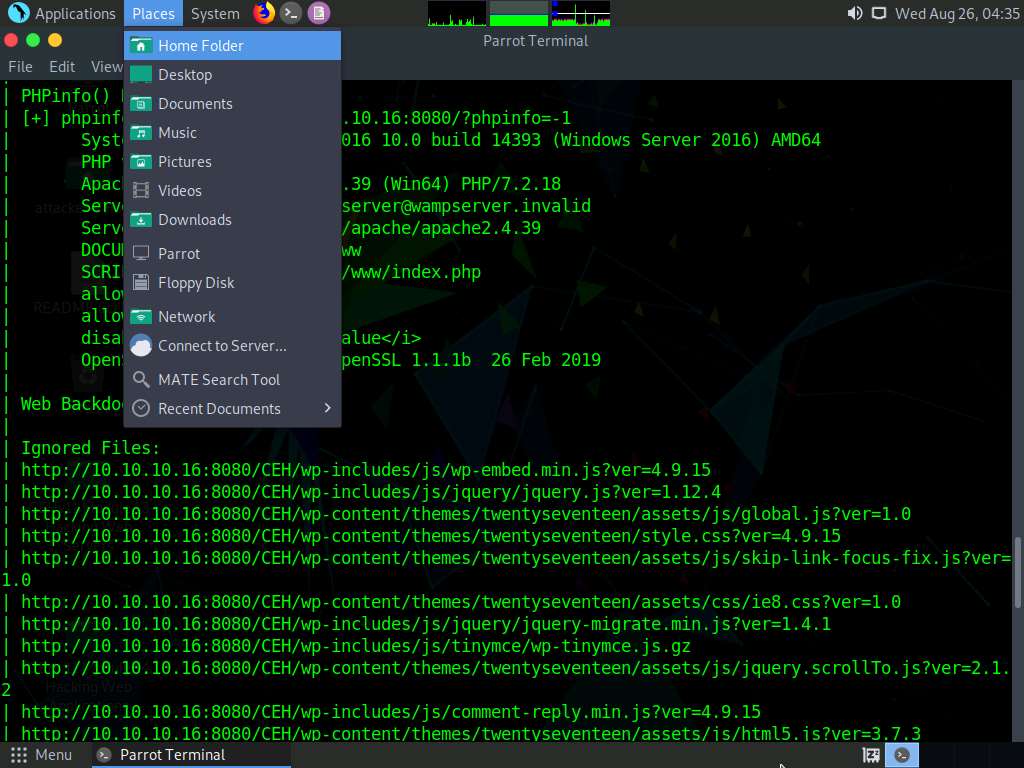
Task: Click the Connect to Server icon
Action: click(x=140, y=345)
